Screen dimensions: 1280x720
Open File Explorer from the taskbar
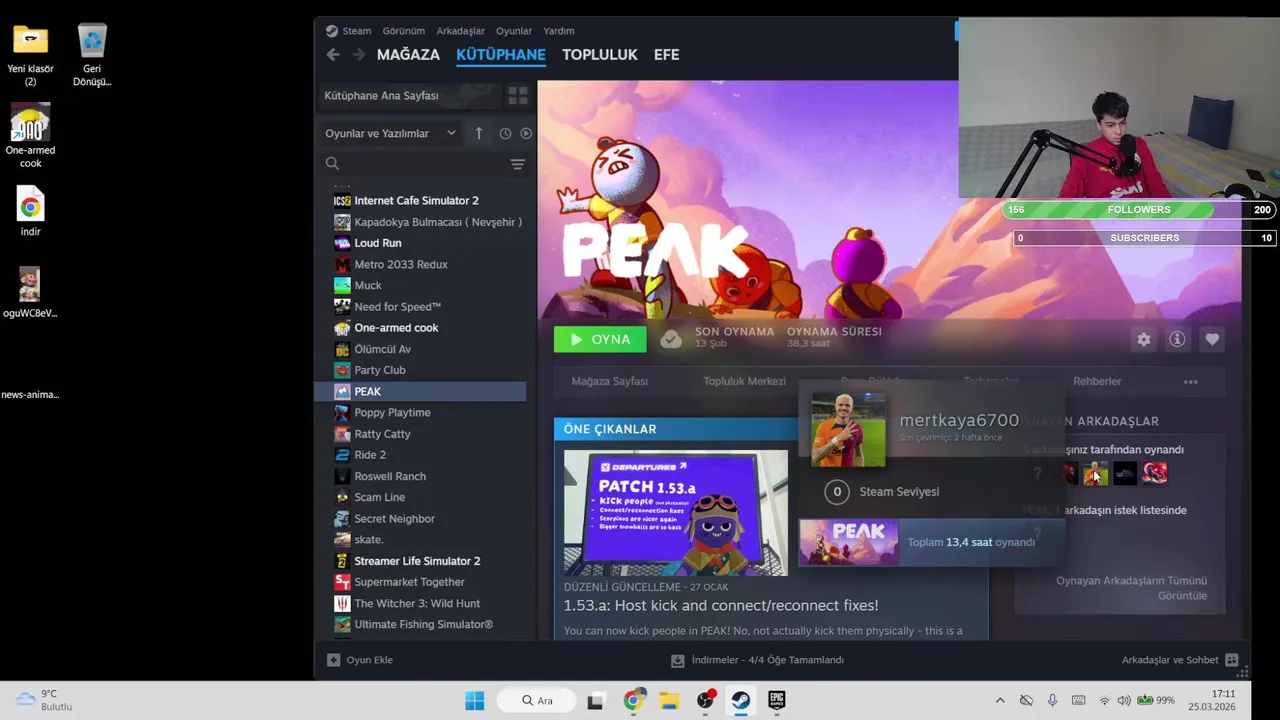pyautogui.click(x=669, y=700)
